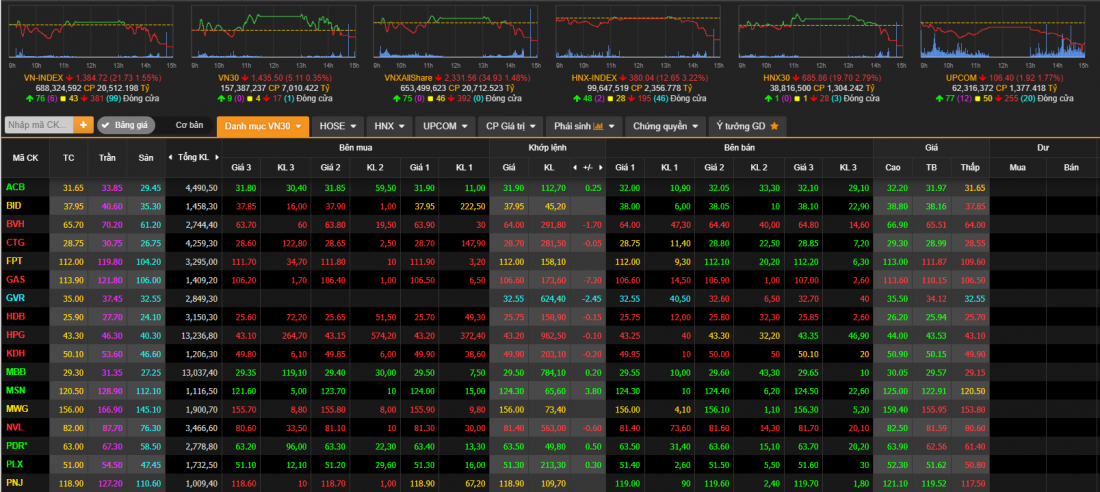This screenshot has width=1100, height=492.
Task: Select the FPT ticker symbol
Action: coord(14,261)
